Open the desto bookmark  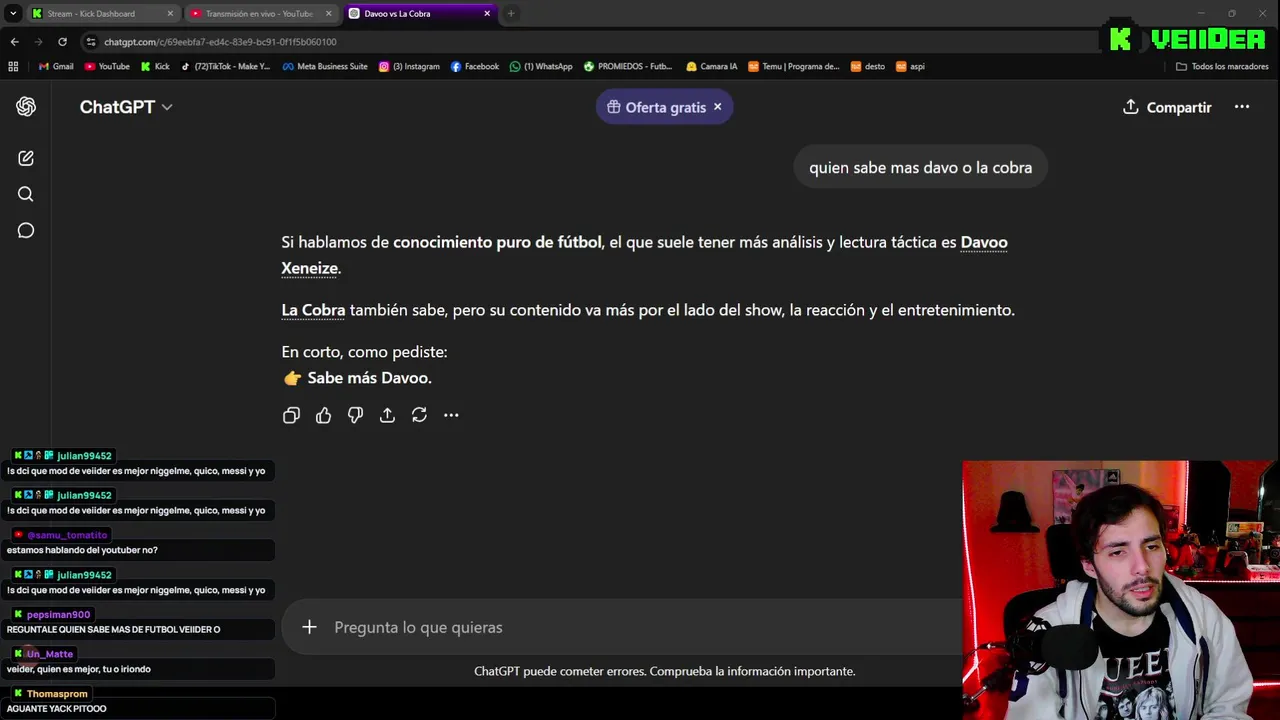pyautogui.click(x=868, y=66)
